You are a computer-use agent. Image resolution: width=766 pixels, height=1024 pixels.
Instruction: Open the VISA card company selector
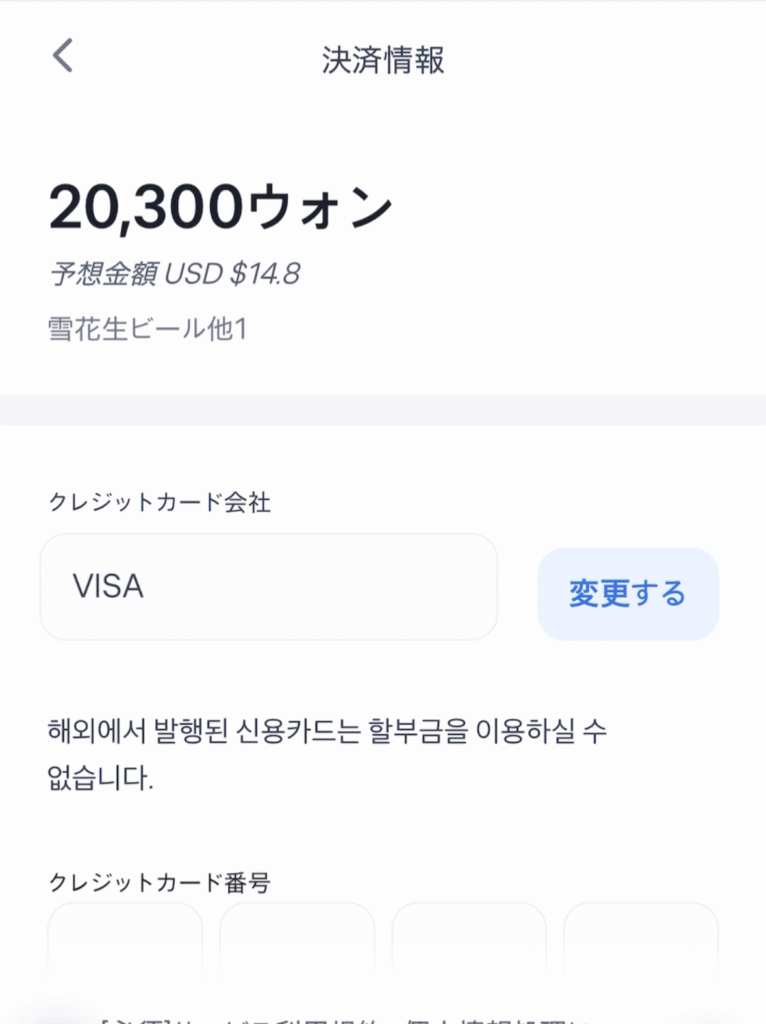tap(268, 587)
